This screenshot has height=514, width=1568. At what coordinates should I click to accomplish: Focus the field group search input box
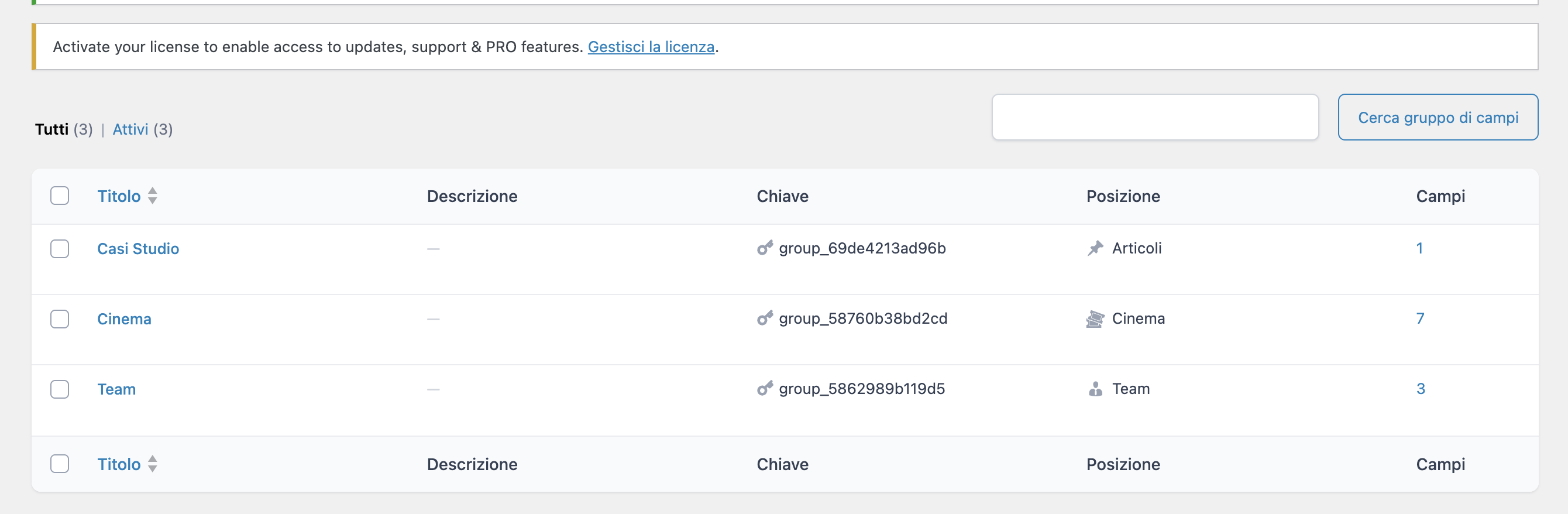coord(1155,117)
